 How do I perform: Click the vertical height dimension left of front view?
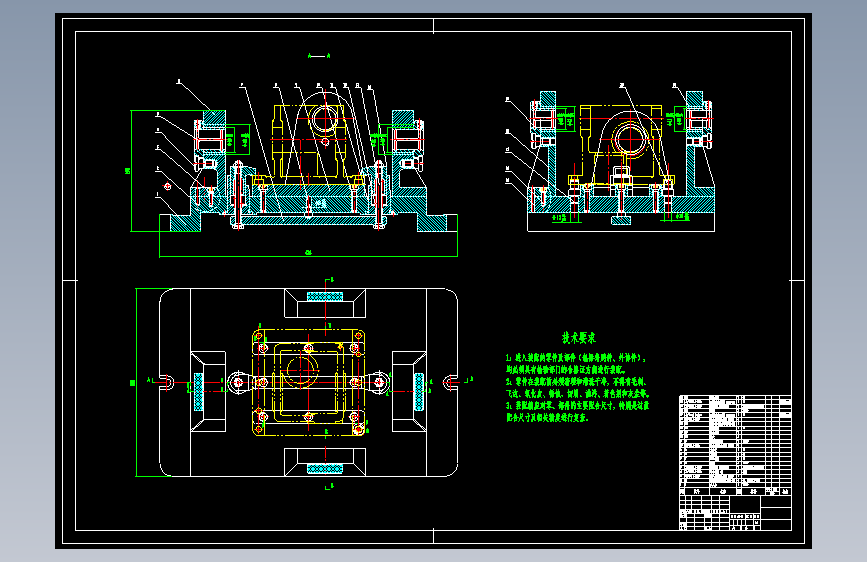129,171
